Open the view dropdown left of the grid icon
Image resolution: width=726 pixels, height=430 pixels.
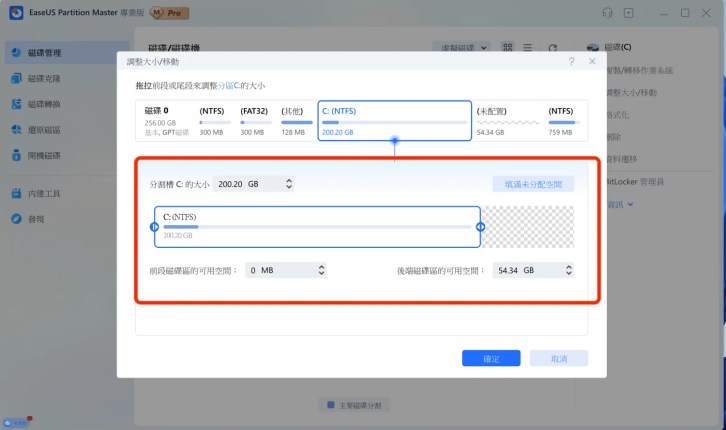(463, 48)
